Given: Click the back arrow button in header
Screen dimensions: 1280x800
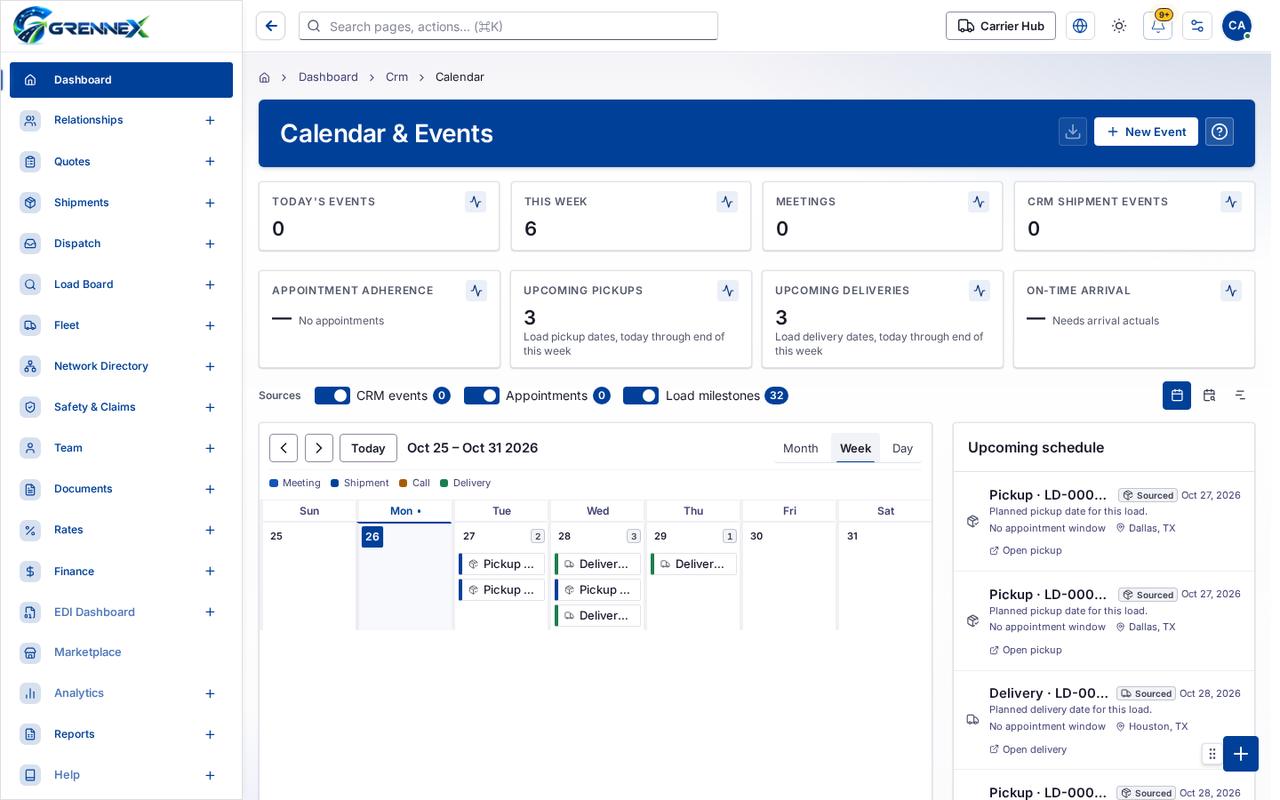Looking at the screenshot, I should tap(271, 26).
